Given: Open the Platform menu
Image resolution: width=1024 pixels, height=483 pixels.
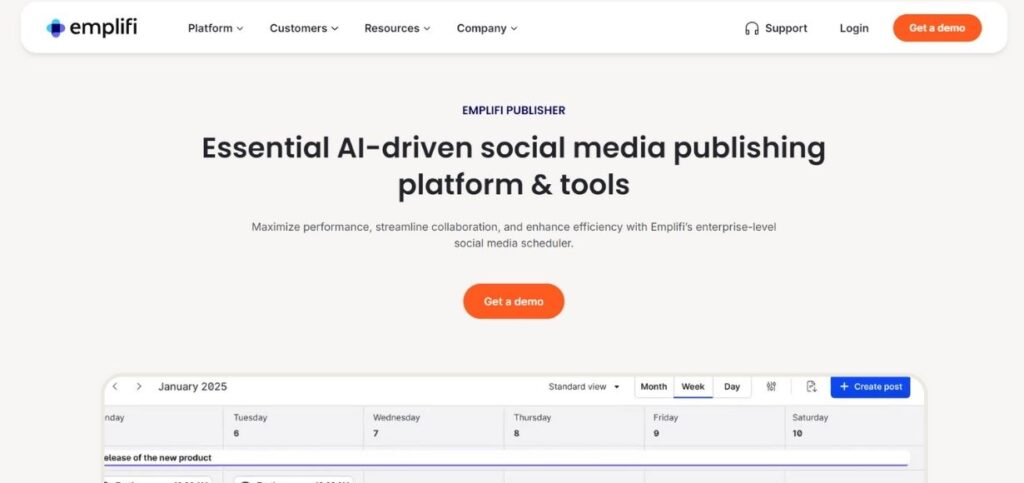Looking at the screenshot, I should coord(216,28).
